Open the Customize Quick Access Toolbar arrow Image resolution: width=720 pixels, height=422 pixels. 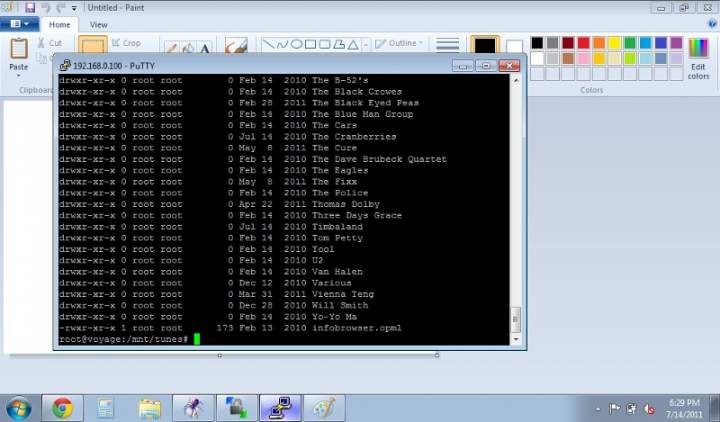(x=74, y=8)
